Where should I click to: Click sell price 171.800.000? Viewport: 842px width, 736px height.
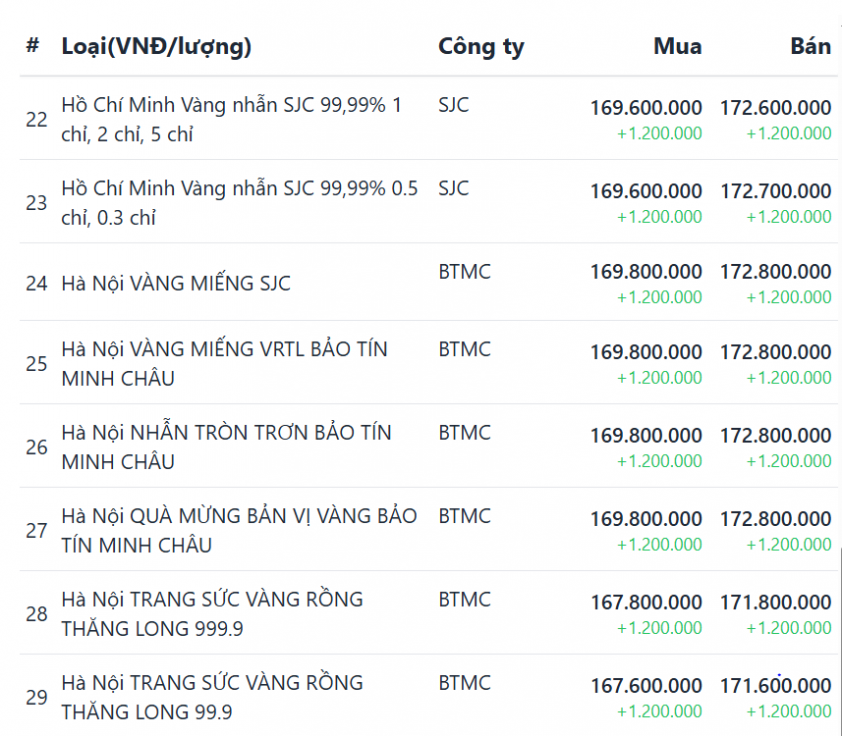(775, 602)
